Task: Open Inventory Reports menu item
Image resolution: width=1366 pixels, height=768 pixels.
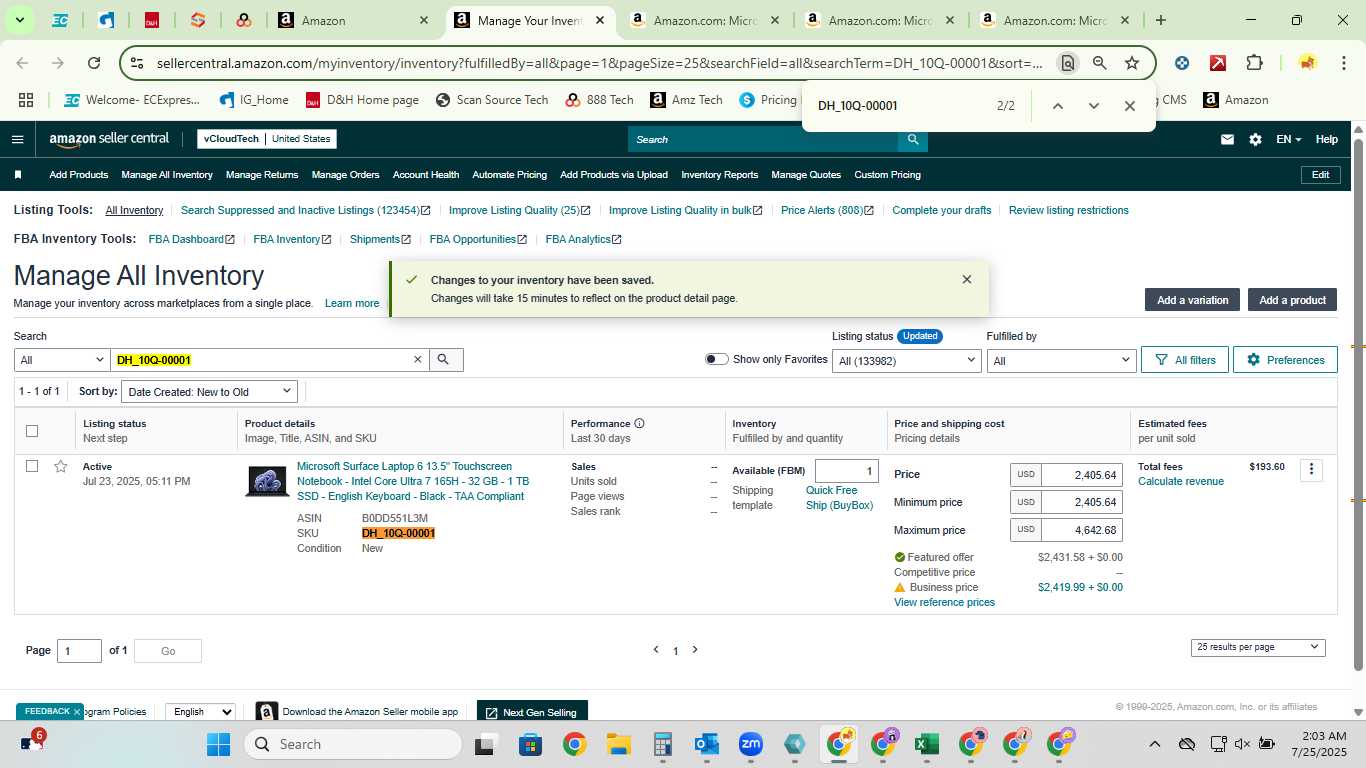Action: [x=720, y=175]
